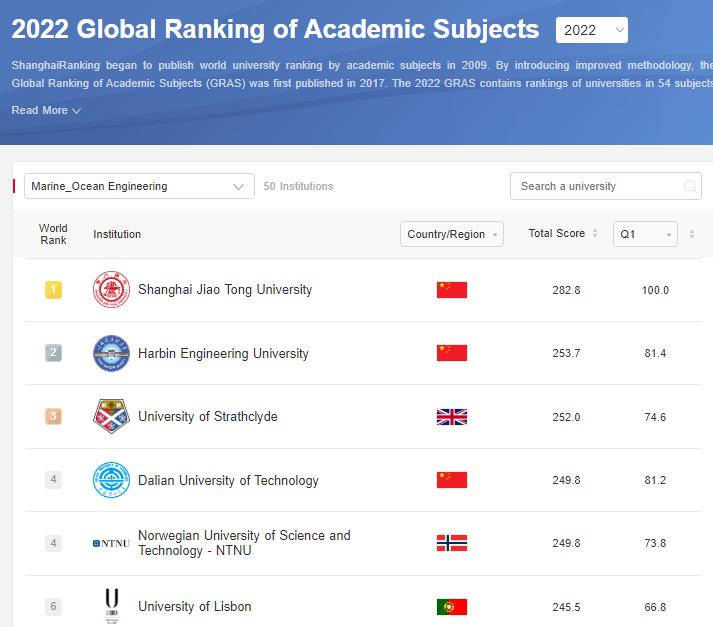Open the 2022 year selector dropdown

[x=592, y=30]
